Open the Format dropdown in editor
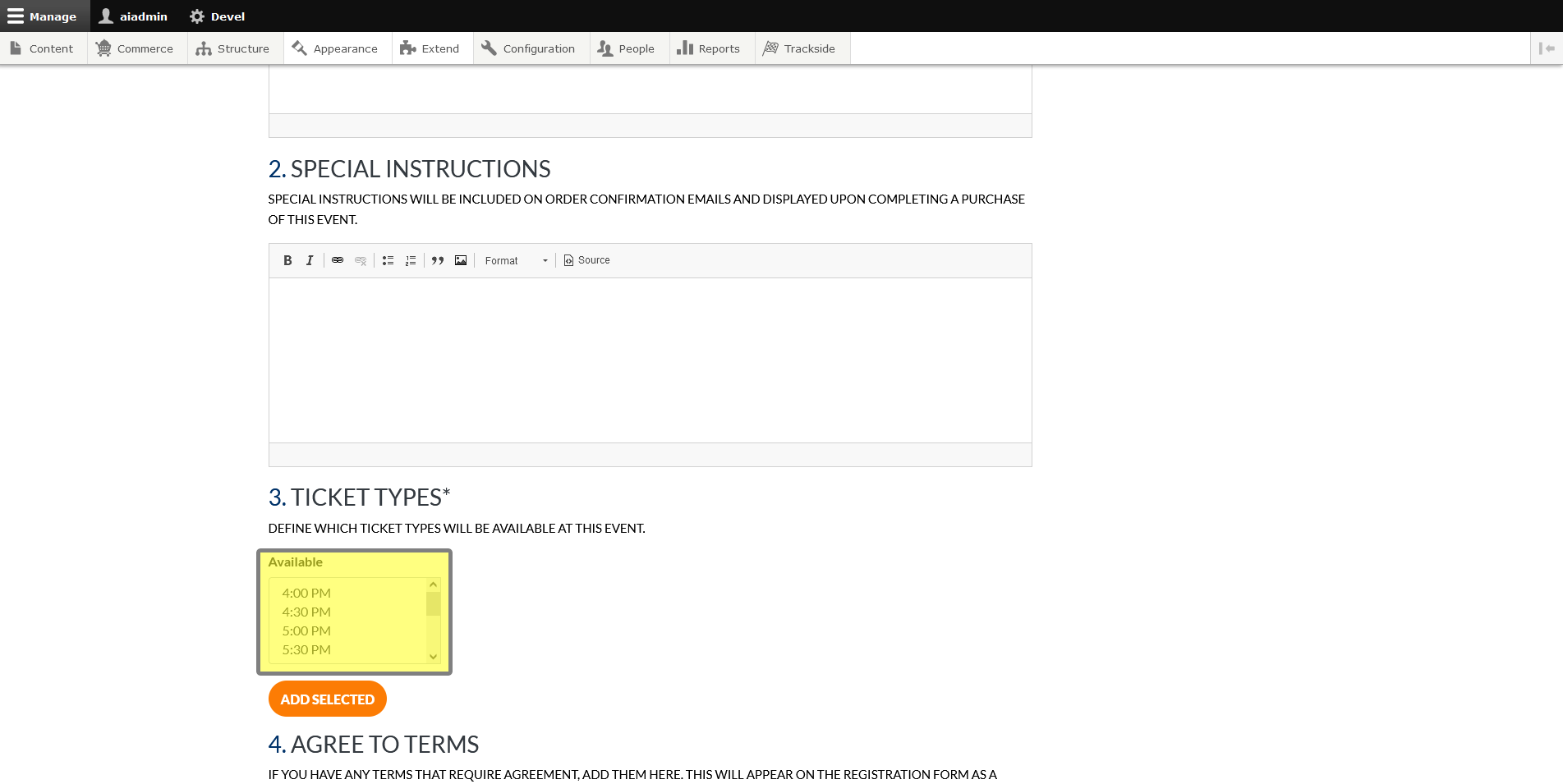The width and height of the screenshot is (1563, 784). [516, 260]
